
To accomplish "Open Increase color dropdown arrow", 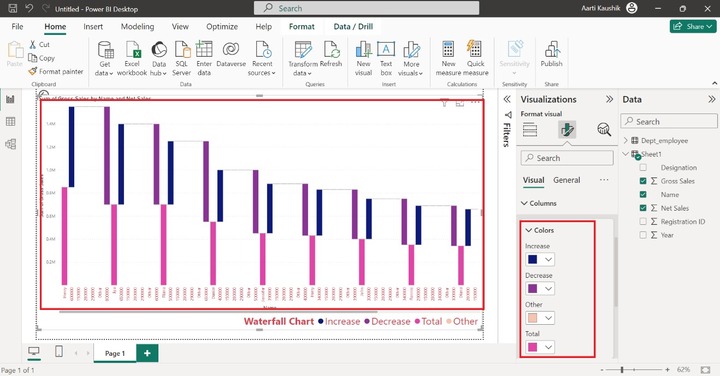I will [548, 259].
